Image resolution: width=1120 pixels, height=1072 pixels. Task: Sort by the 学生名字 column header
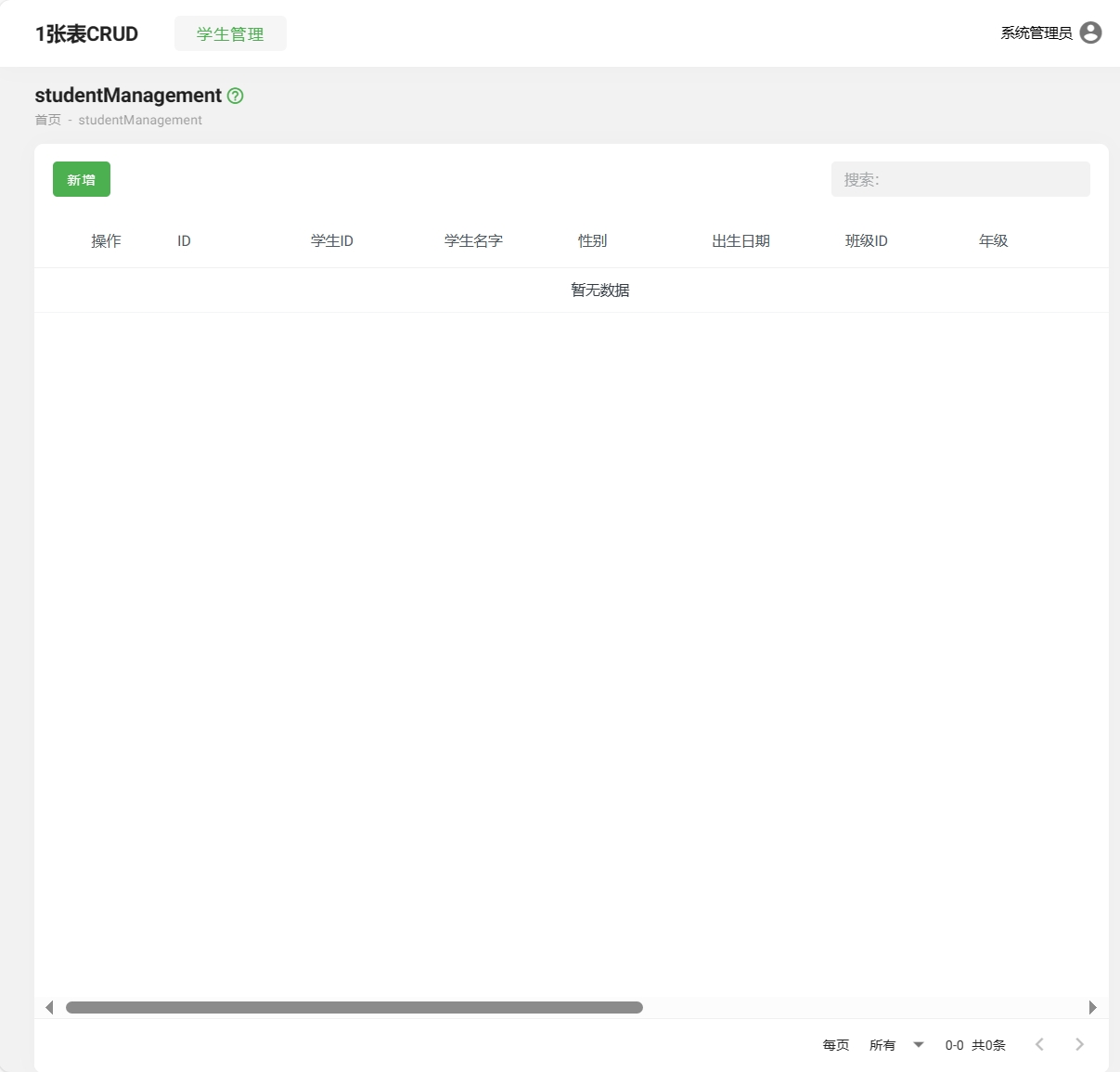473,240
